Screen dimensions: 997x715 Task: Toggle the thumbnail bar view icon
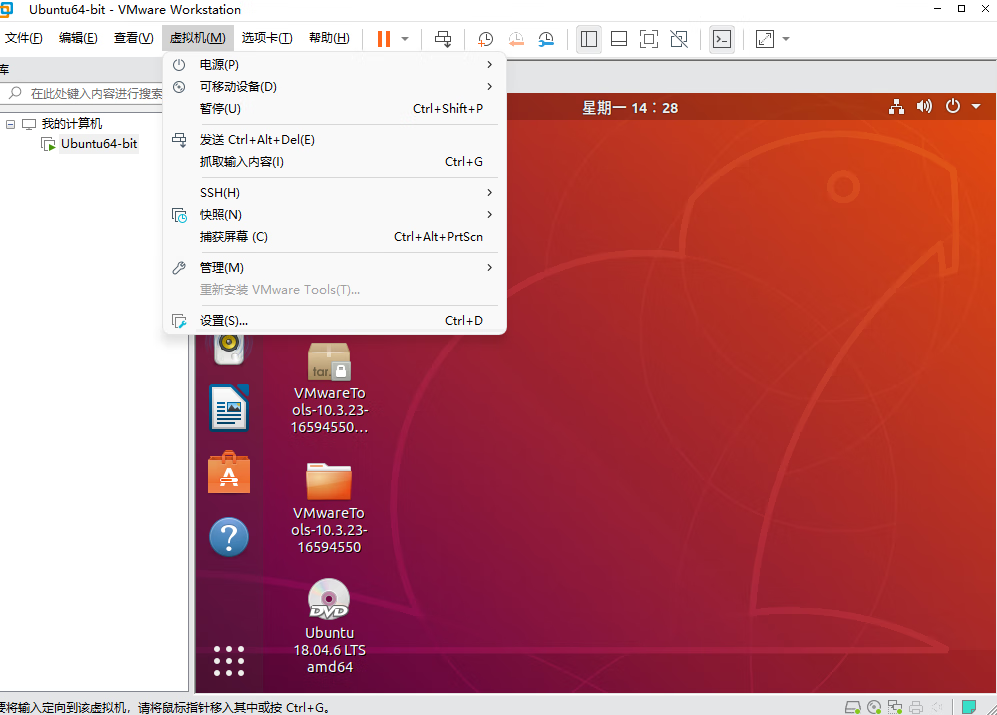point(619,39)
